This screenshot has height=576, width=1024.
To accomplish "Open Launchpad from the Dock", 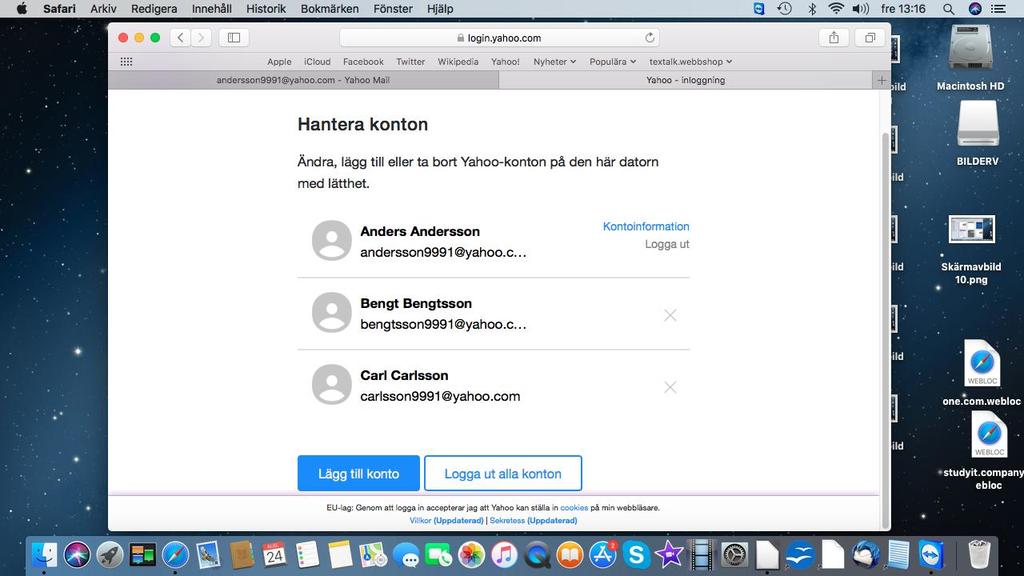I will click(x=110, y=555).
